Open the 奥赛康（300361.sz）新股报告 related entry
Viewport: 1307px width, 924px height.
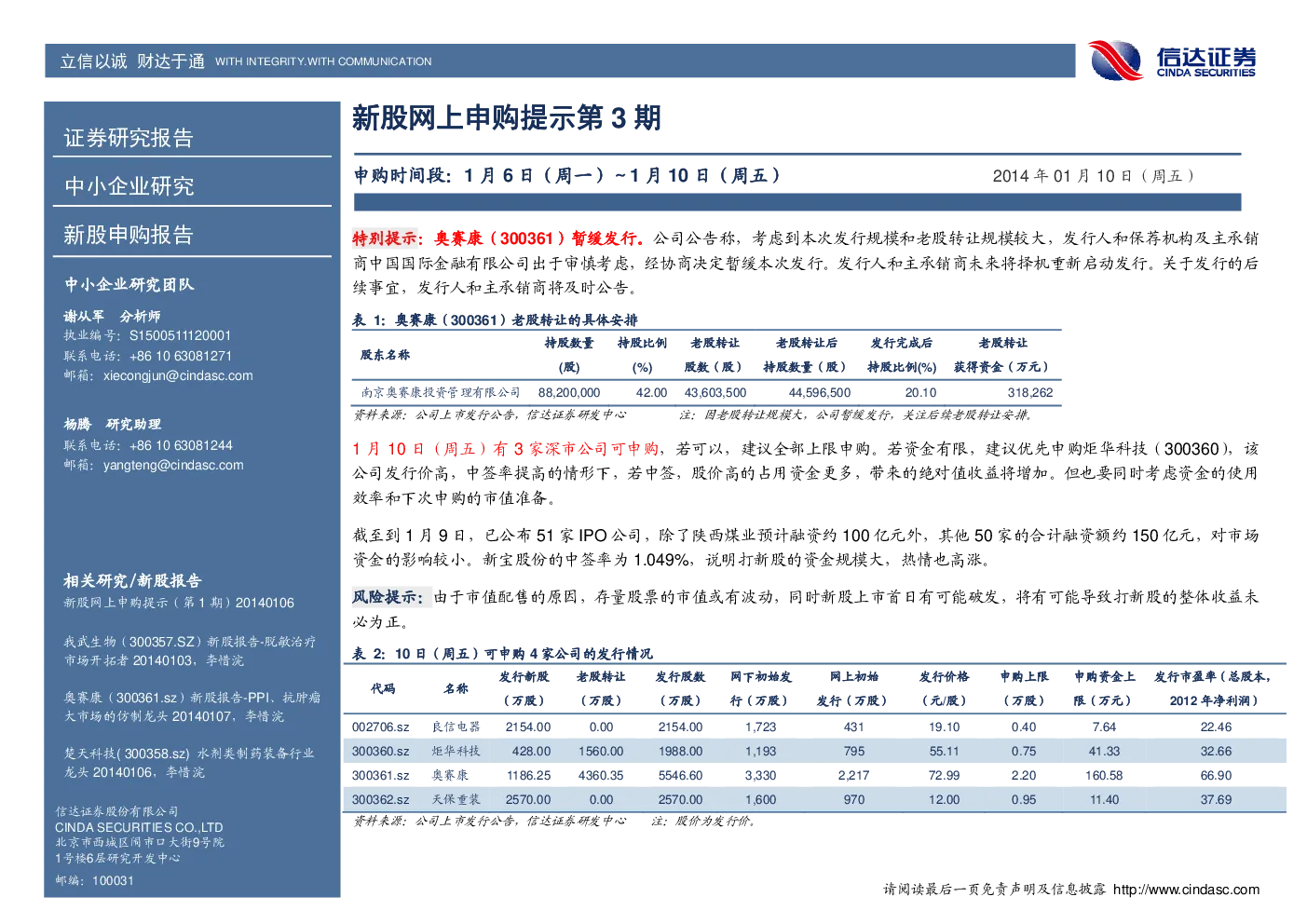[x=192, y=707]
